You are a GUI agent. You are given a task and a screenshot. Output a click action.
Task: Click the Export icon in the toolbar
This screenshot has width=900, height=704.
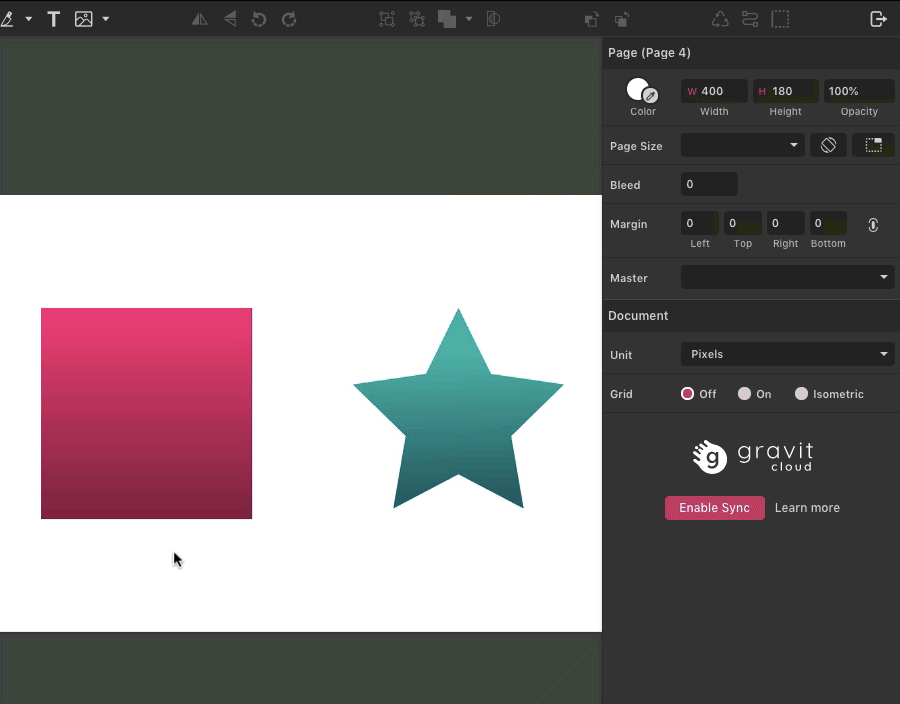[878, 18]
